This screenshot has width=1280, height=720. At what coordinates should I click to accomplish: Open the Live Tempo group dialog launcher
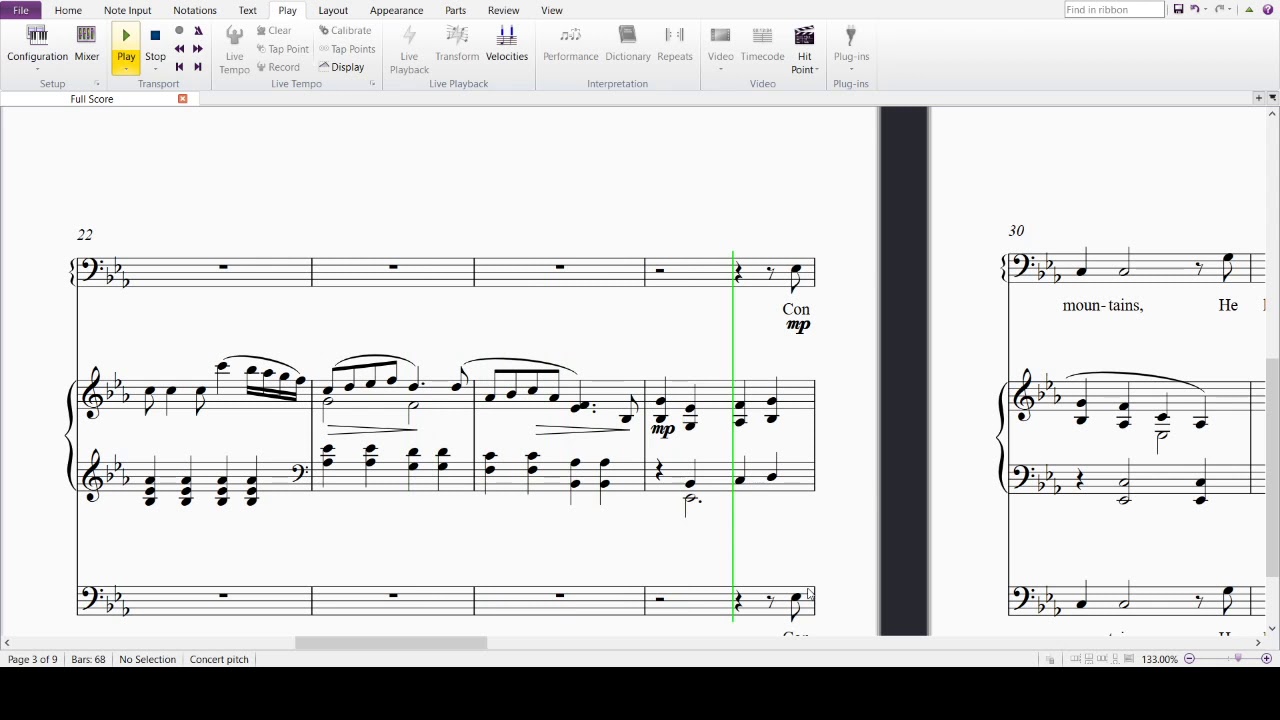(372, 84)
